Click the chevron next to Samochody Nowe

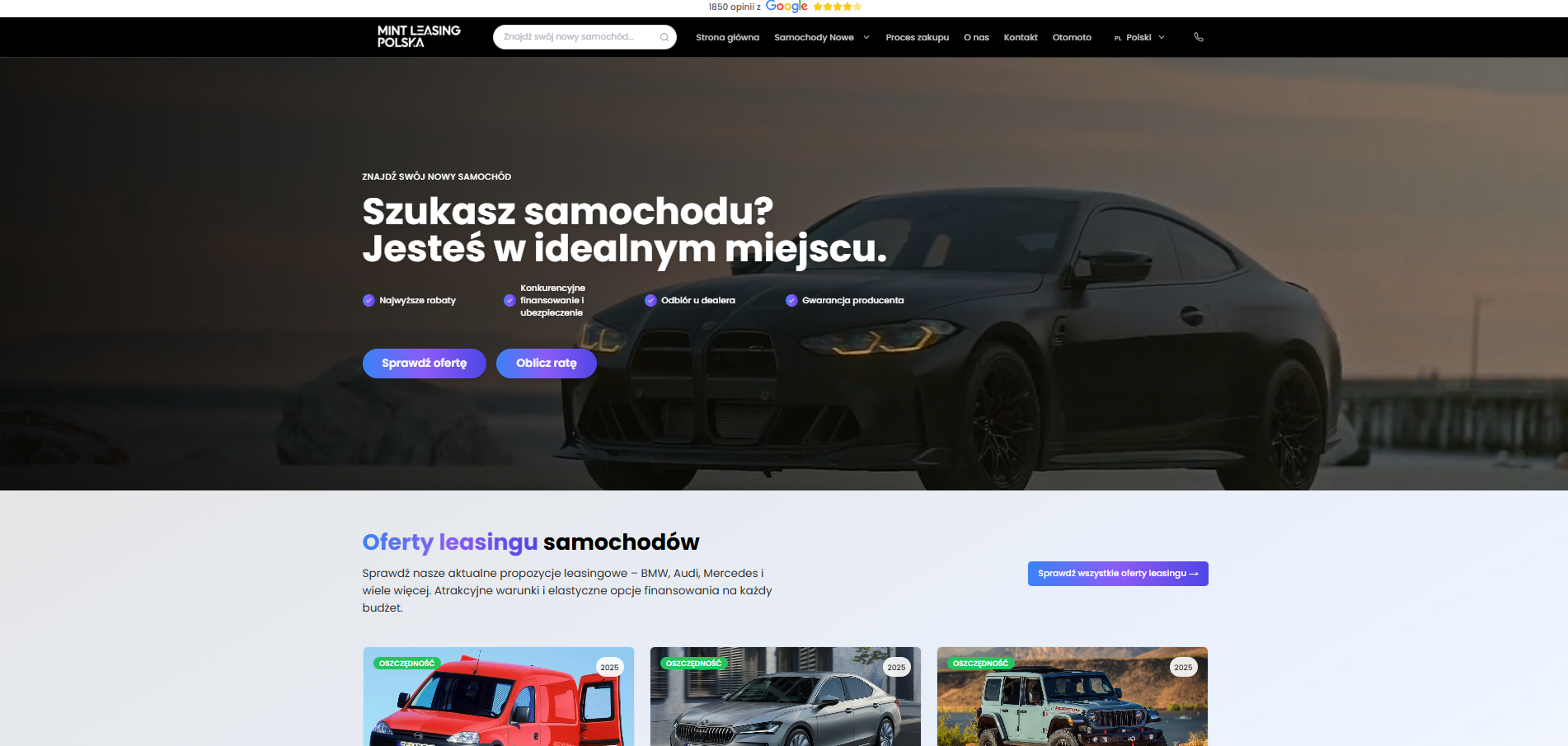[866, 37]
